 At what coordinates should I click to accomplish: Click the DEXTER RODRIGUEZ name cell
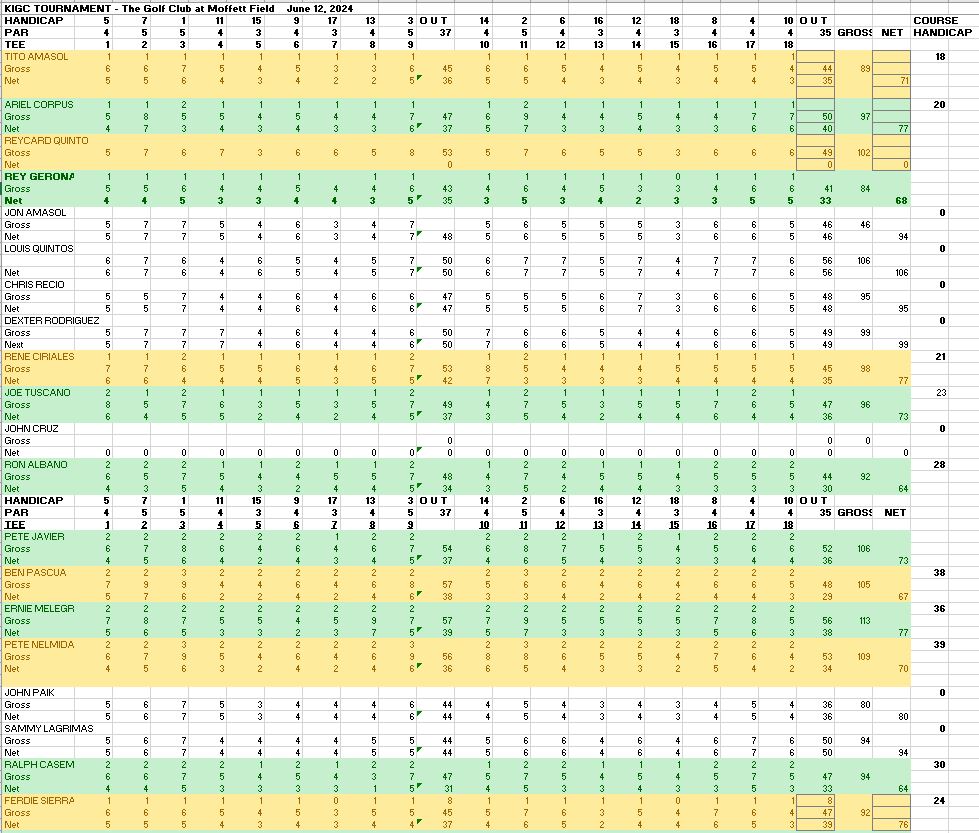[x=51, y=321]
